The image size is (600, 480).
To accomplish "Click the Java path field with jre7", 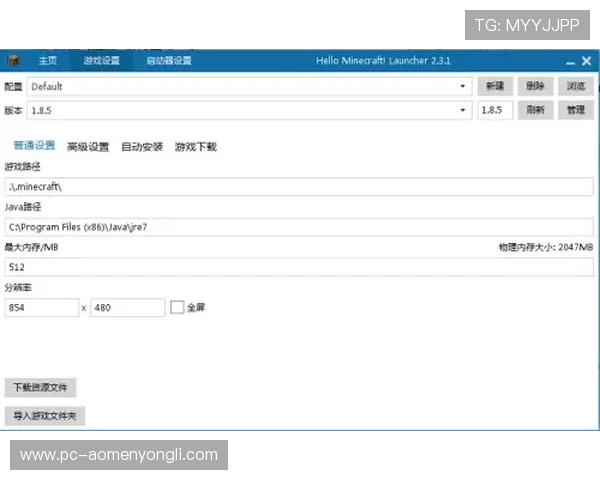I will click(299, 227).
